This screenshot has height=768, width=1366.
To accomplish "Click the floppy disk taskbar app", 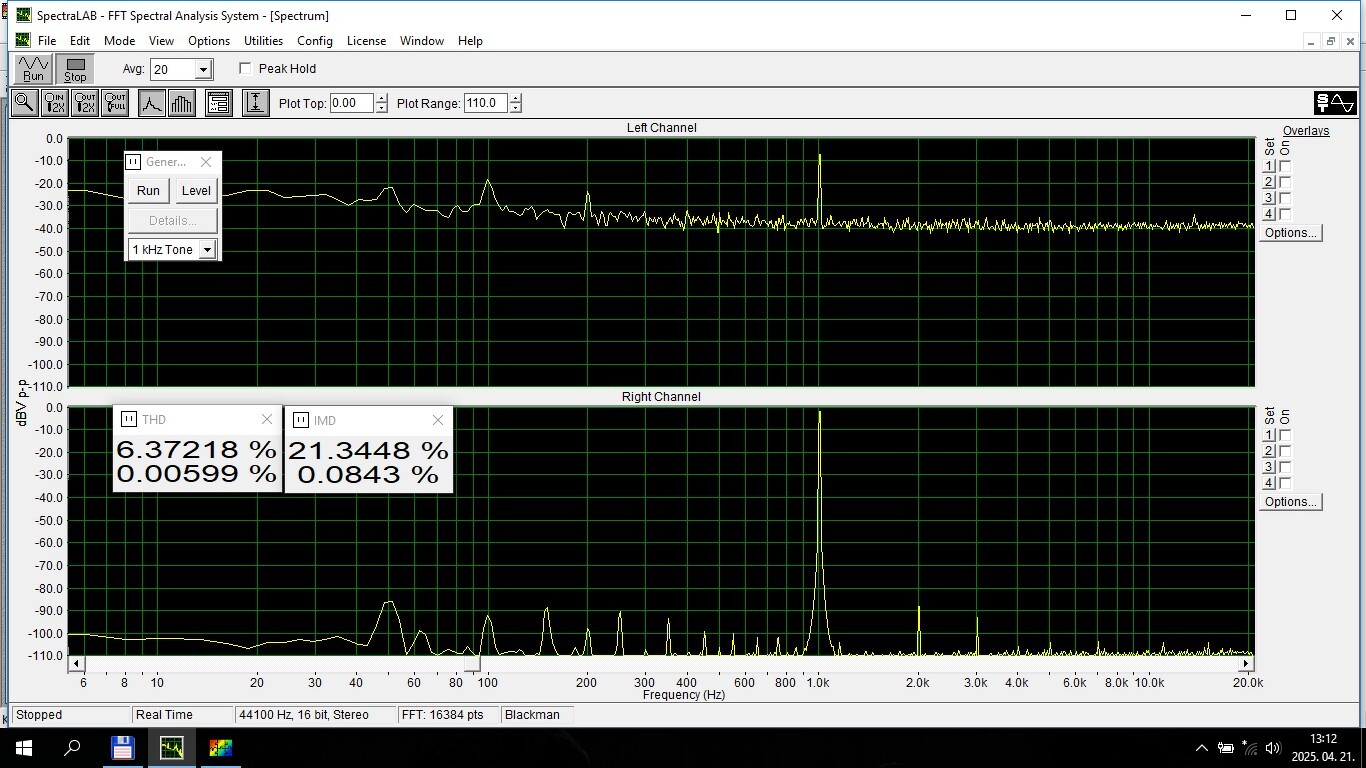I will (122, 748).
